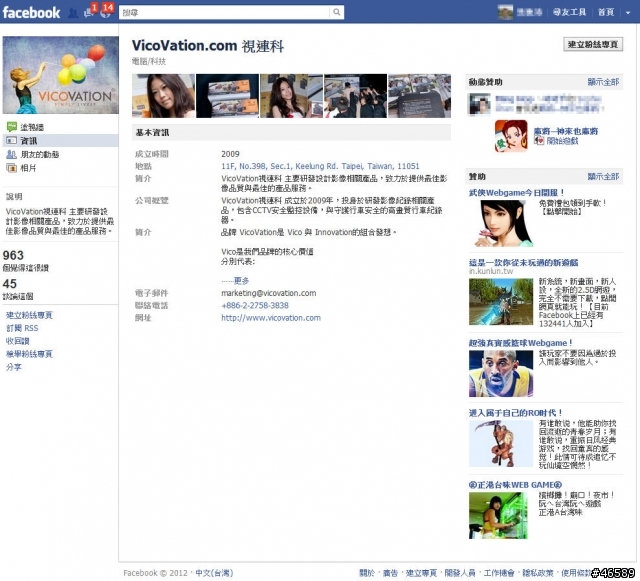The image size is (640, 581).
Task: Click the wall speech-bubble icon in sidebar
Action: point(11,127)
